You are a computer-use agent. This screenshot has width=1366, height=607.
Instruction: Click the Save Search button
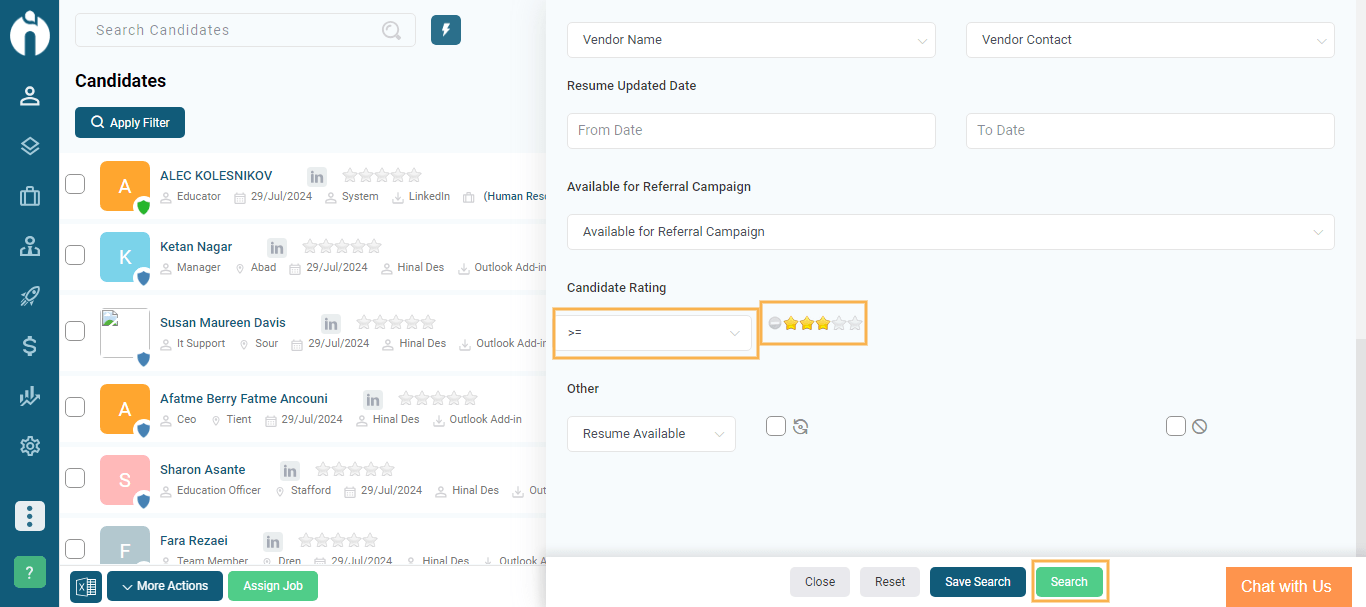pos(977,582)
